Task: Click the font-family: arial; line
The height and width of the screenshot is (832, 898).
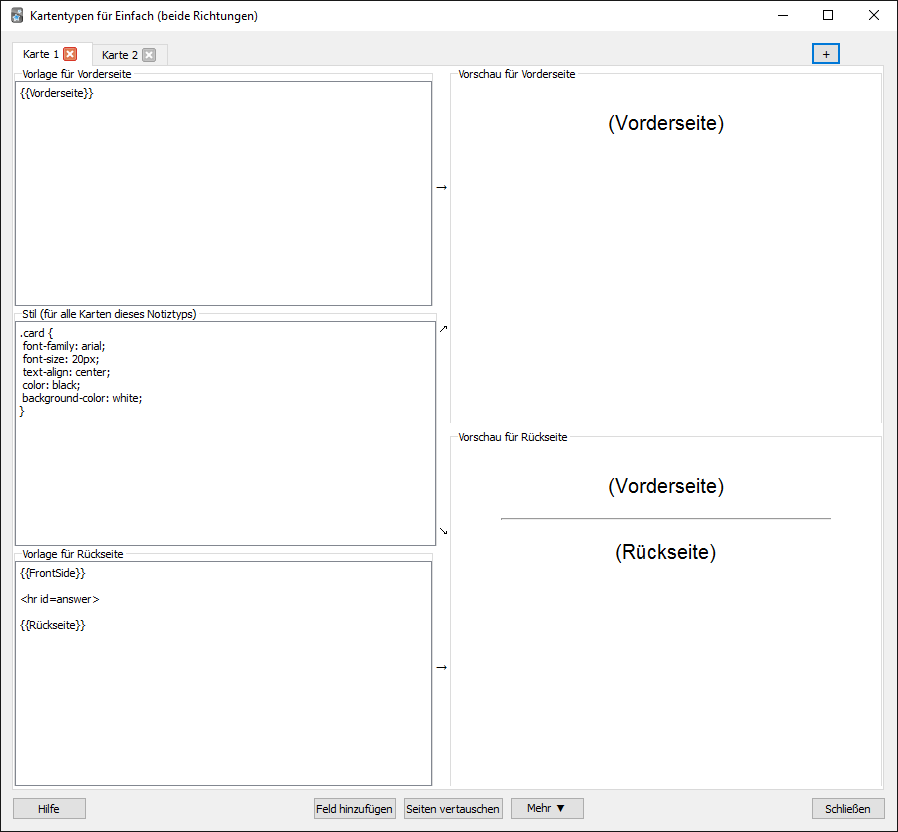Action: [x=64, y=346]
